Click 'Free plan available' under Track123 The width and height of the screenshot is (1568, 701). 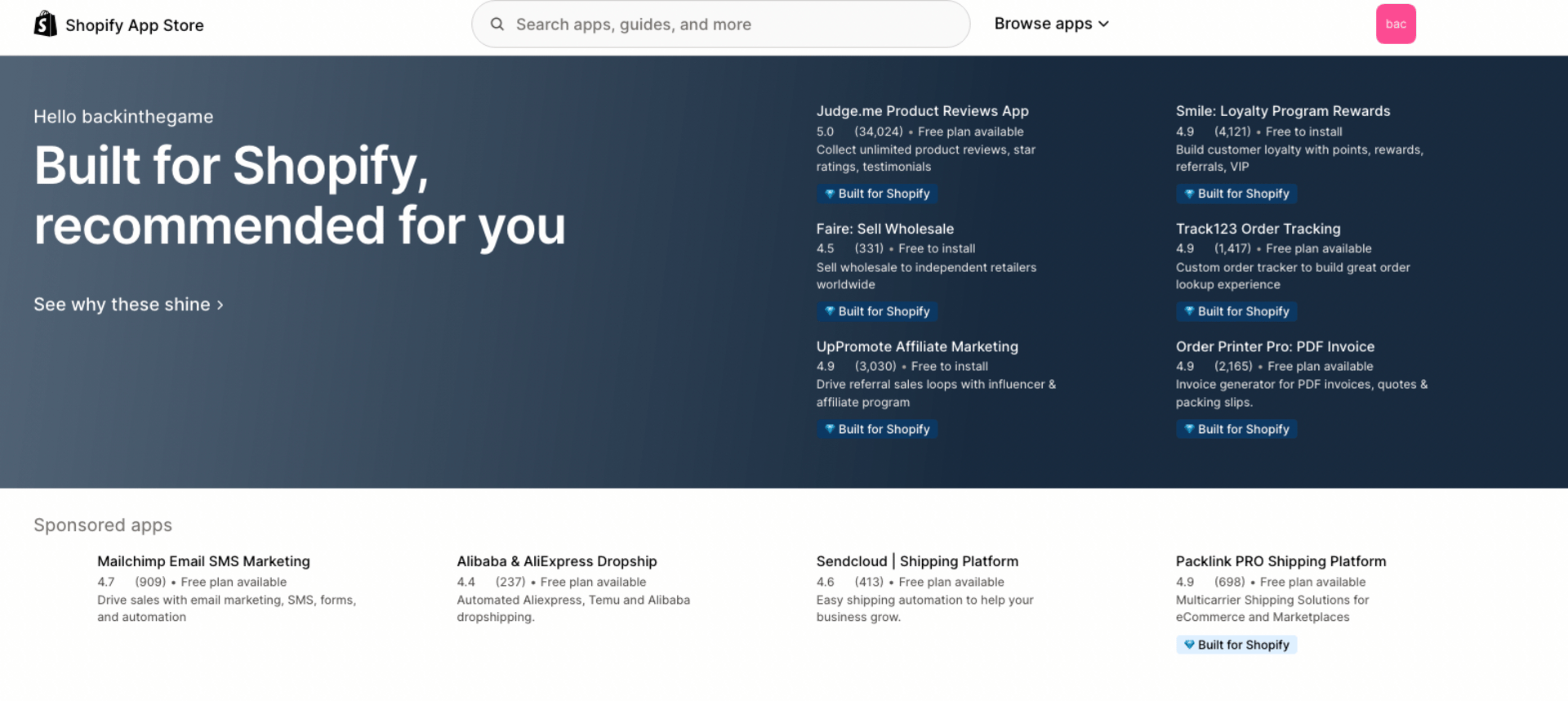click(x=1318, y=248)
